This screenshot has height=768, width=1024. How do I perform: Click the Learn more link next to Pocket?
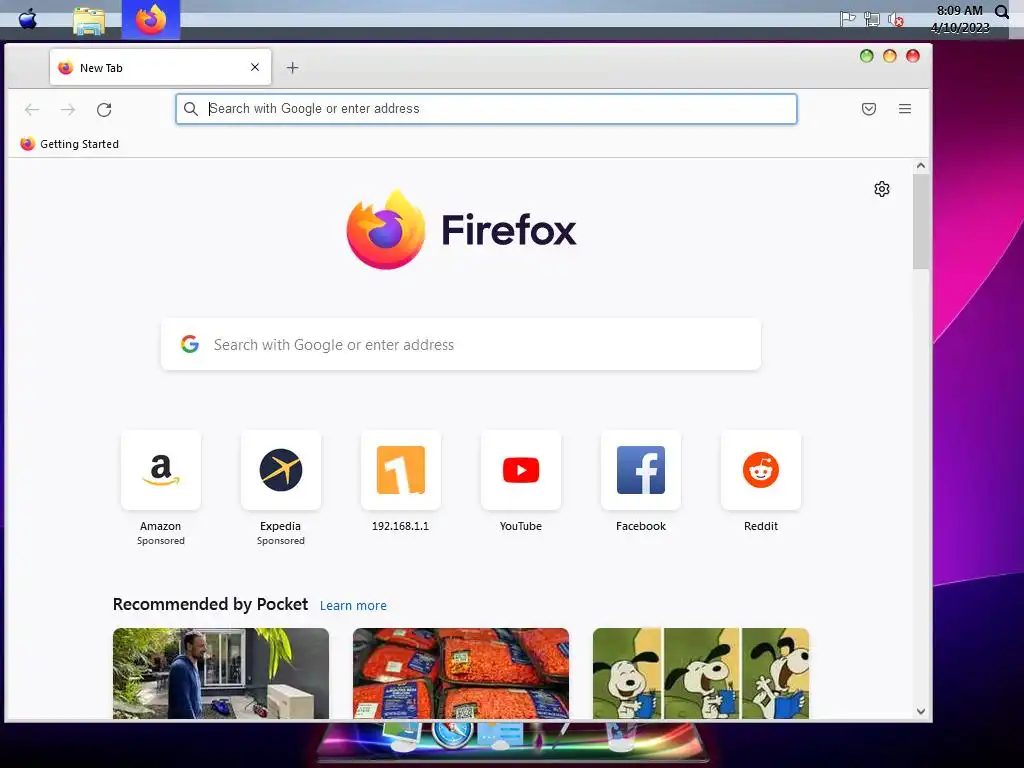[x=353, y=605]
